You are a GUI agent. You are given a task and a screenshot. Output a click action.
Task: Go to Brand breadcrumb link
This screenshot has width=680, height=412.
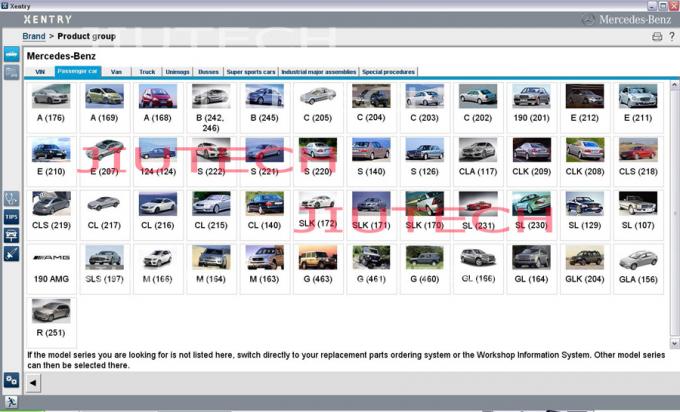(34, 36)
